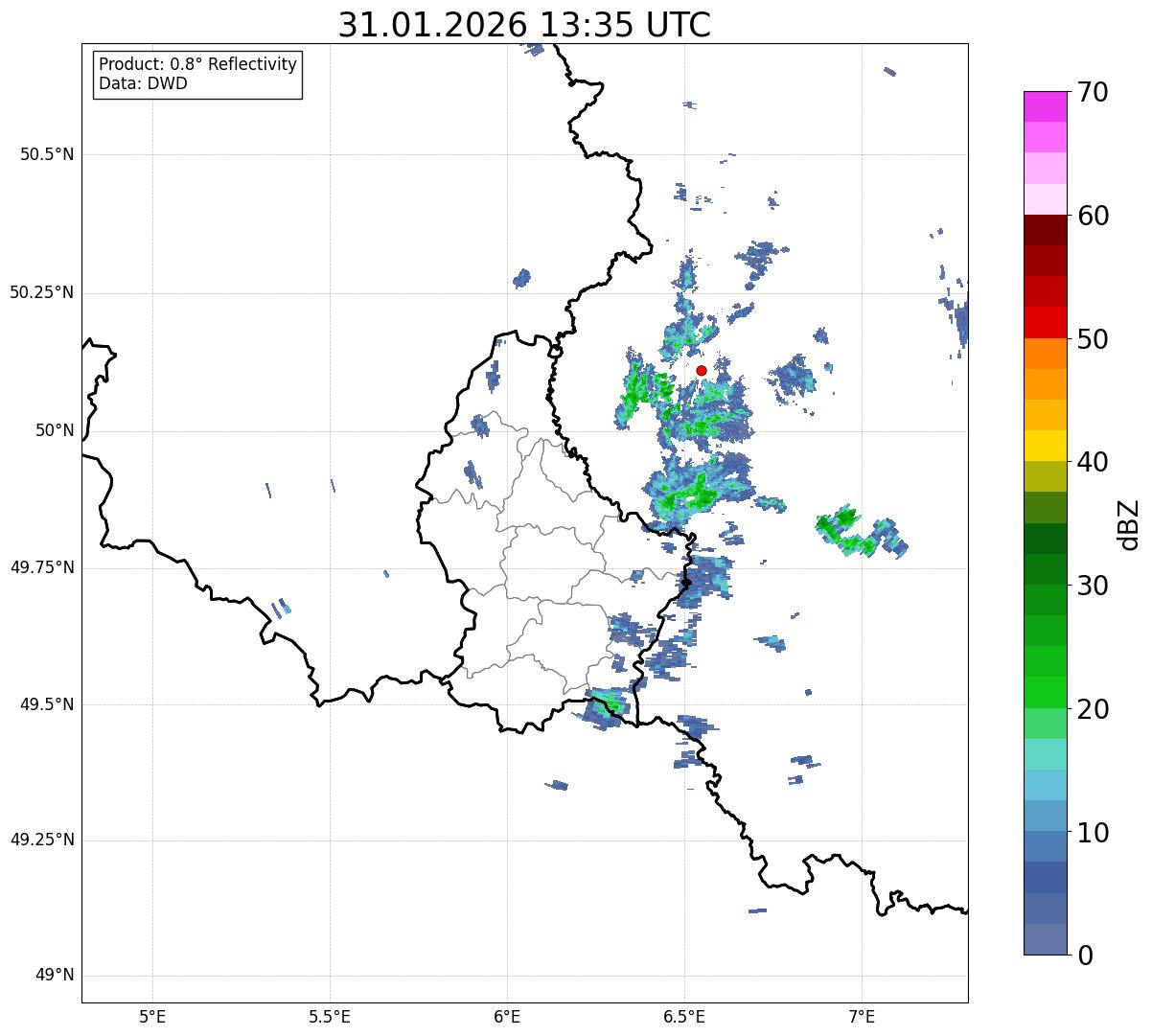Click the colorbar tick label 30
Screen dimensions: 1152x1036
[1093, 586]
